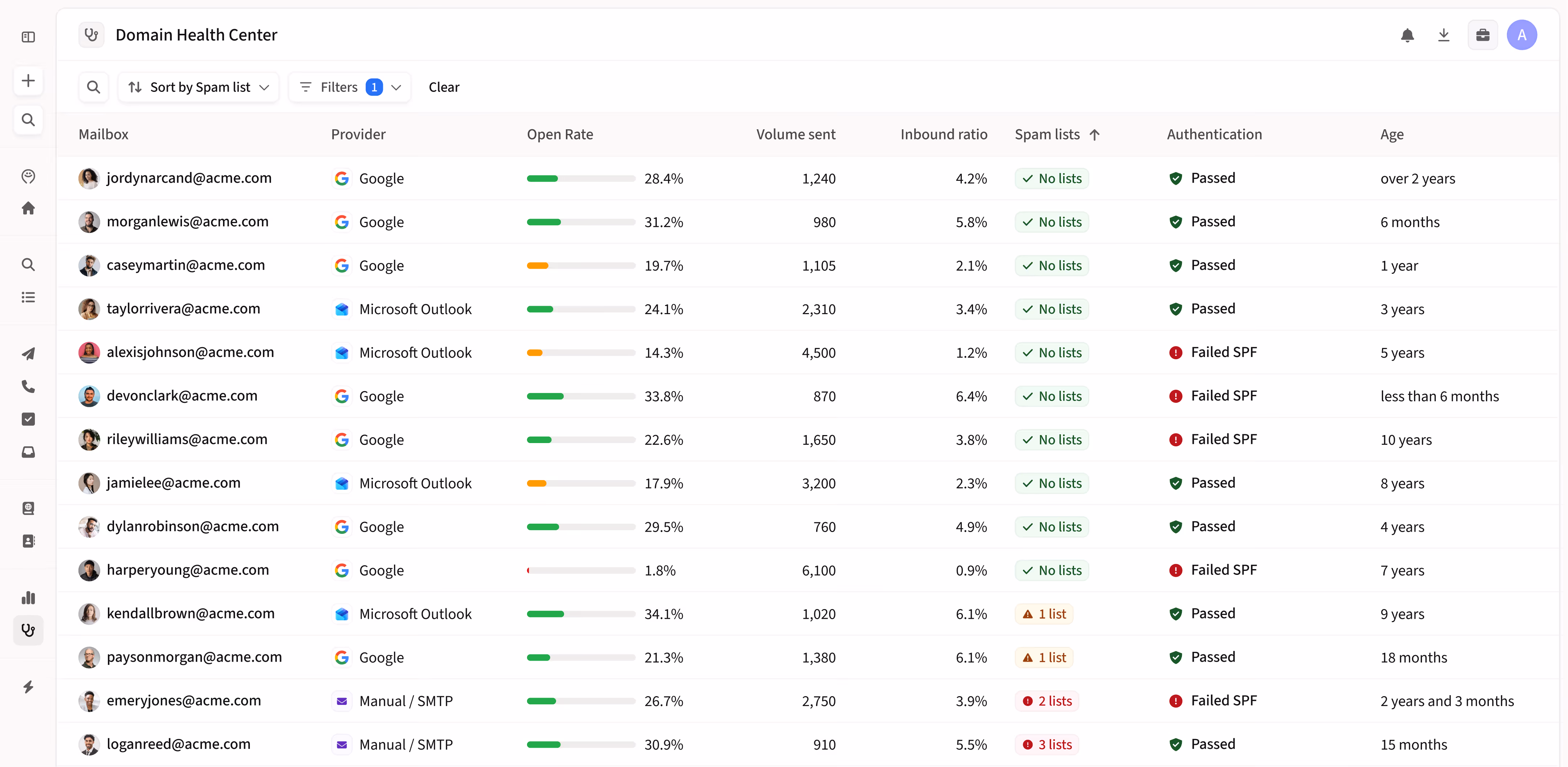
Task: Open the notebook sidebar icon above contacts
Action: coord(28,508)
